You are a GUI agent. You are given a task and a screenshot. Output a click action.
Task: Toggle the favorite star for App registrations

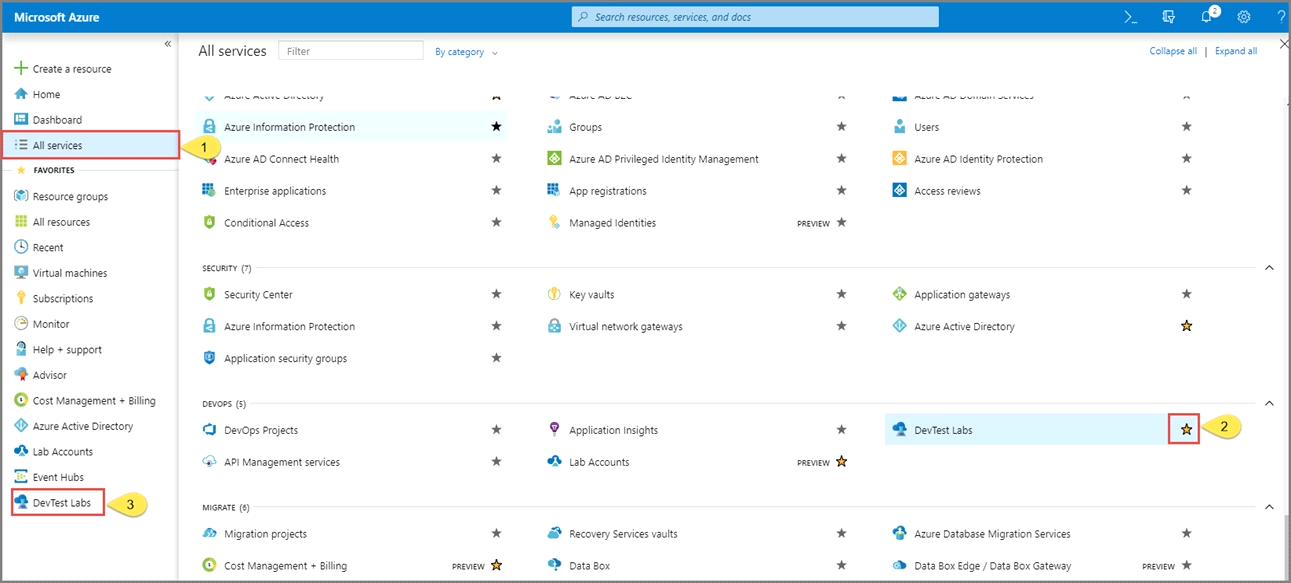click(x=841, y=191)
